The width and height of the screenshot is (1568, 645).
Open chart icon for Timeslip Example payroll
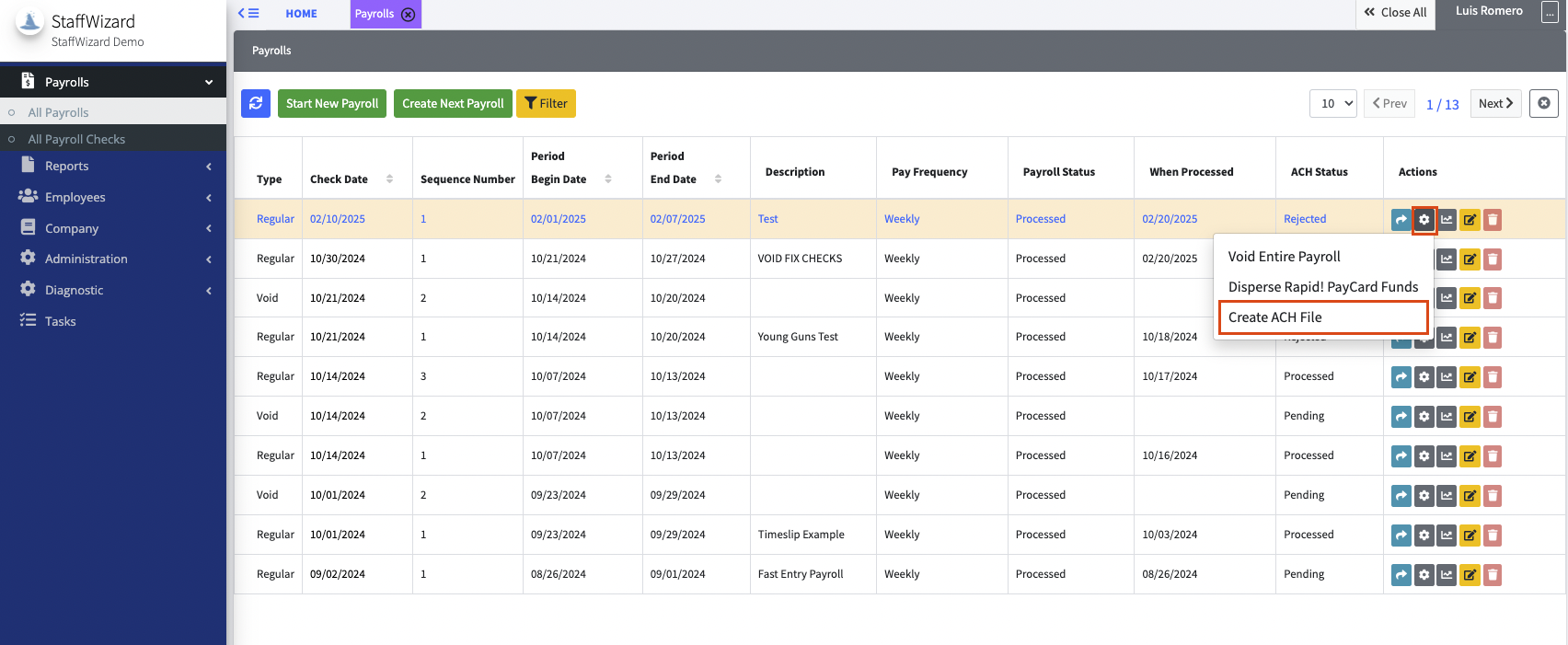click(1447, 535)
